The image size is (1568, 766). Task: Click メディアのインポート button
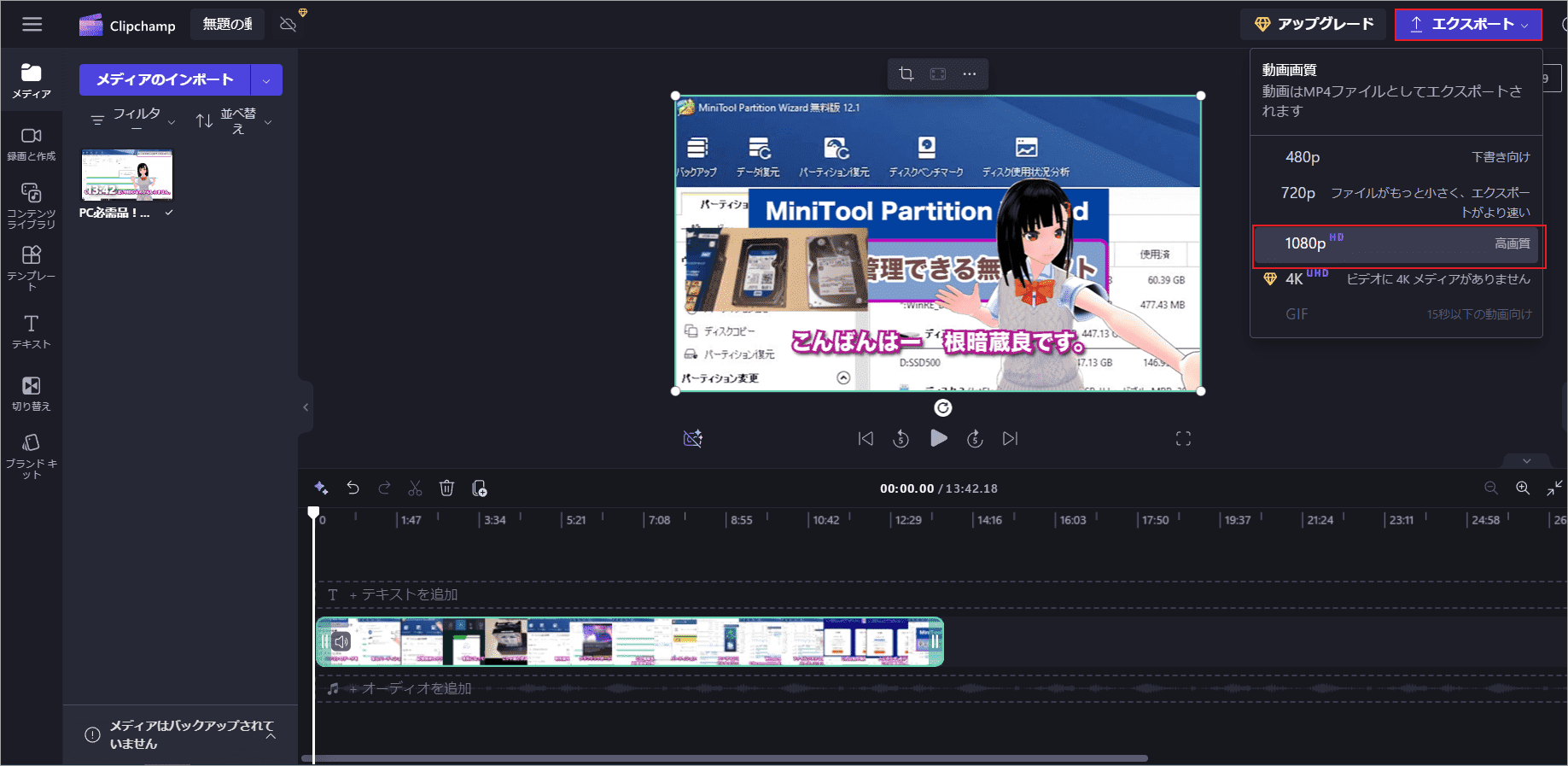pos(165,79)
